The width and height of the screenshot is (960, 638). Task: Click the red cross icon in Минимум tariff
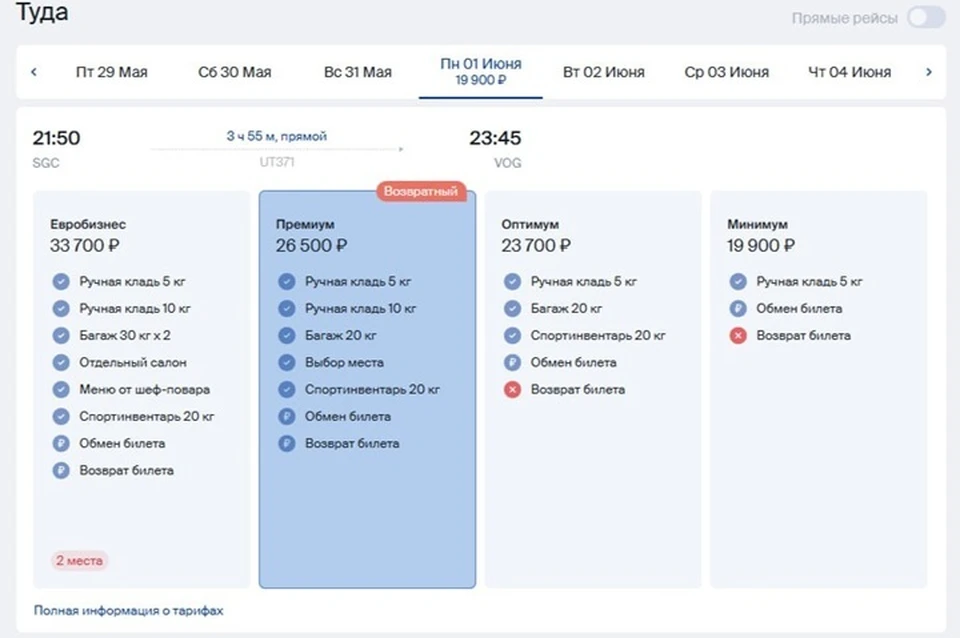click(x=738, y=336)
